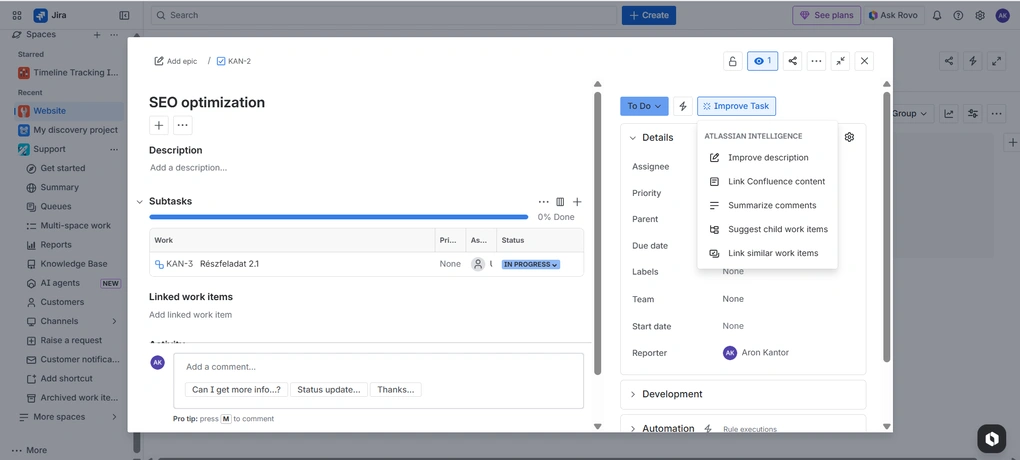Collapse the sidebar with the panel icon
Screen dimensions: 1020x460
(x=124, y=15)
